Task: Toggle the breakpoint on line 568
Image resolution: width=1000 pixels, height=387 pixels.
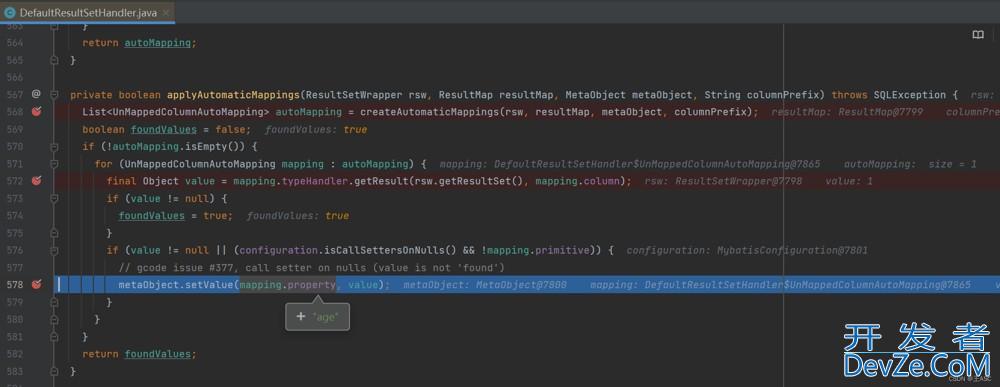Action: tap(36, 112)
